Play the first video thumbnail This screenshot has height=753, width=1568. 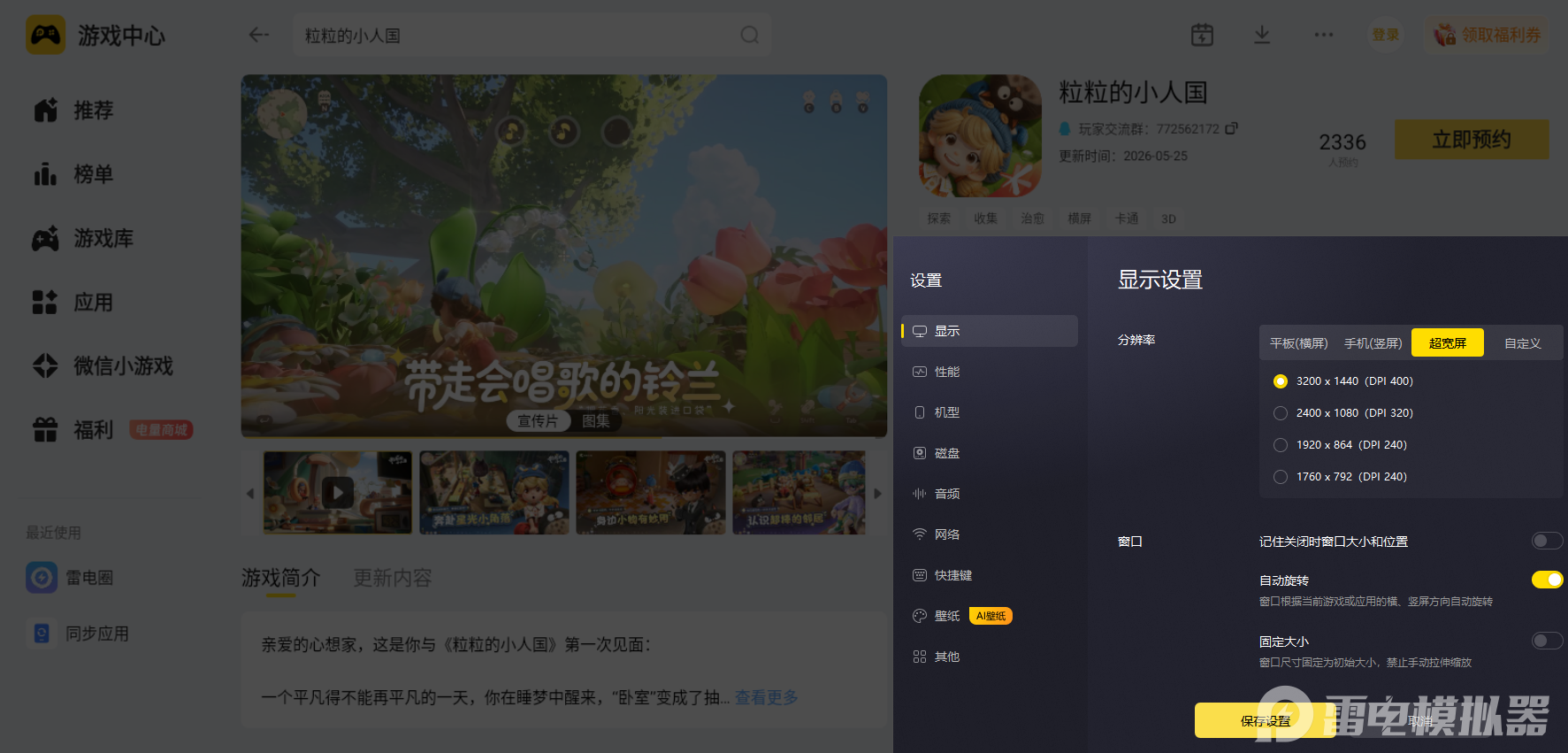[x=337, y=492]
